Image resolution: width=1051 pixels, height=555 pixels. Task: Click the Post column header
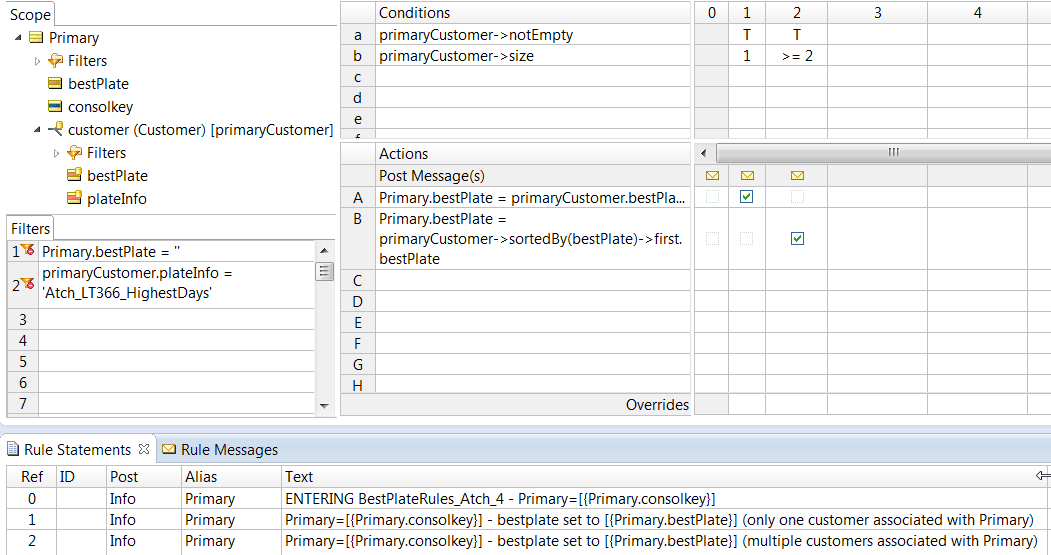[143, 477]
